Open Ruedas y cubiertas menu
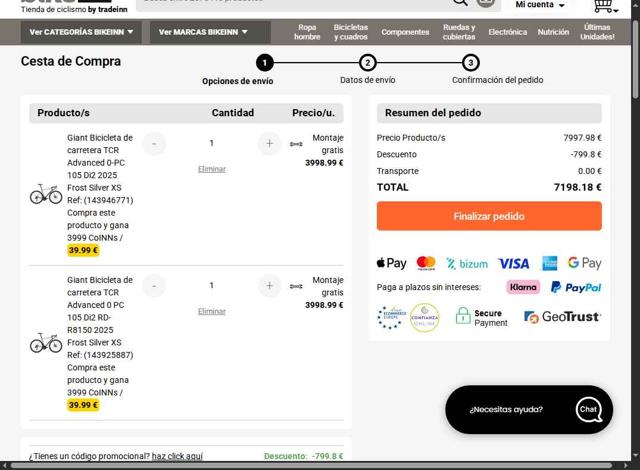 coord(459,32)
